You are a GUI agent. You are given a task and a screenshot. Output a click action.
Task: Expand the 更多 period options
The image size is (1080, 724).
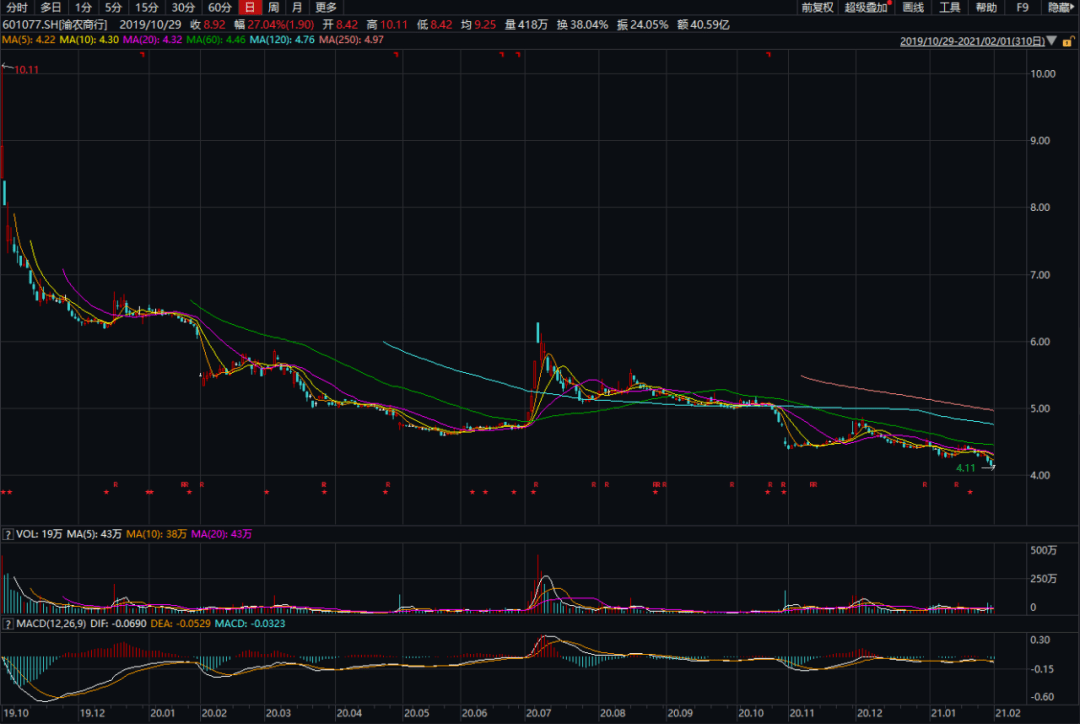(x=326, y=7)
